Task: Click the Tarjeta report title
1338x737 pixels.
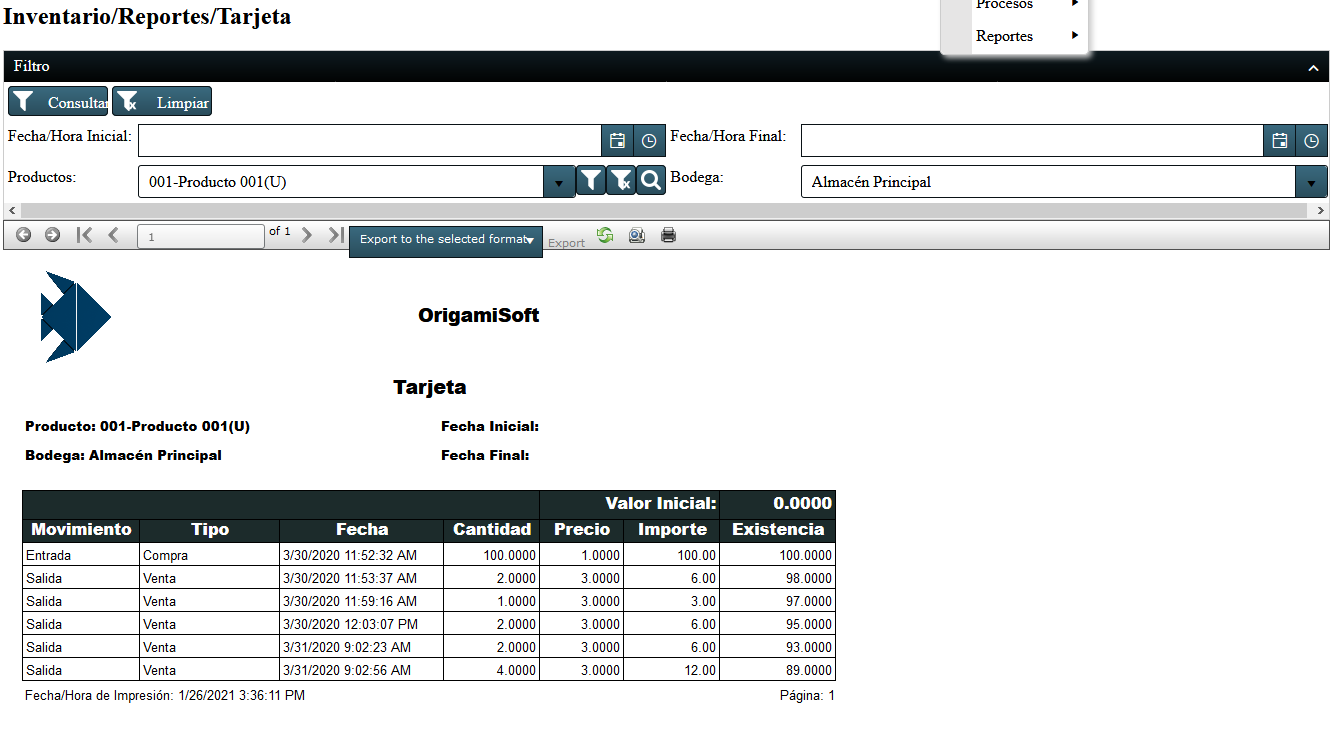Action: [x=430, y=387]
